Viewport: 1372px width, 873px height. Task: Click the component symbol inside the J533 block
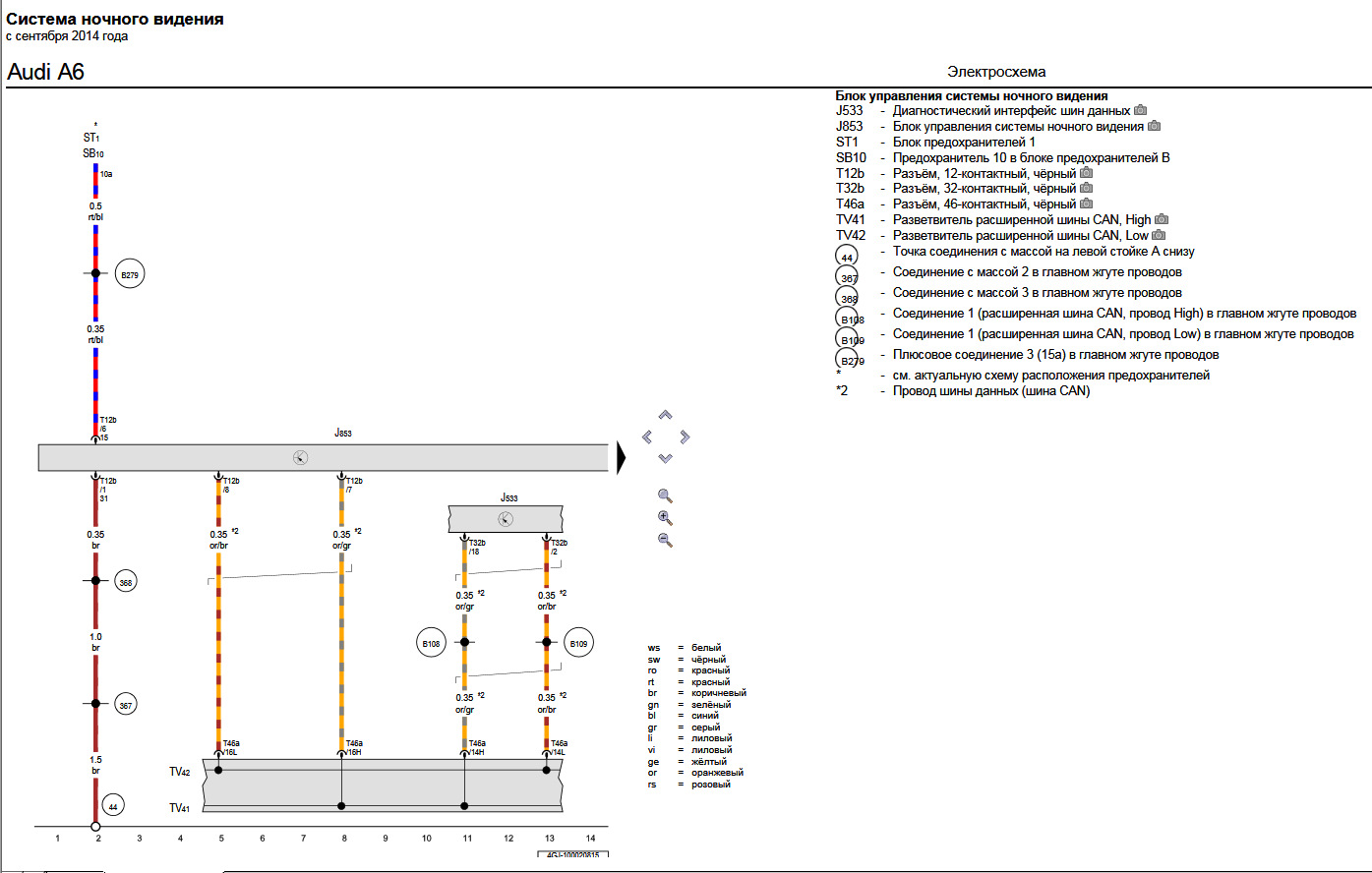[x=505, y=519]
